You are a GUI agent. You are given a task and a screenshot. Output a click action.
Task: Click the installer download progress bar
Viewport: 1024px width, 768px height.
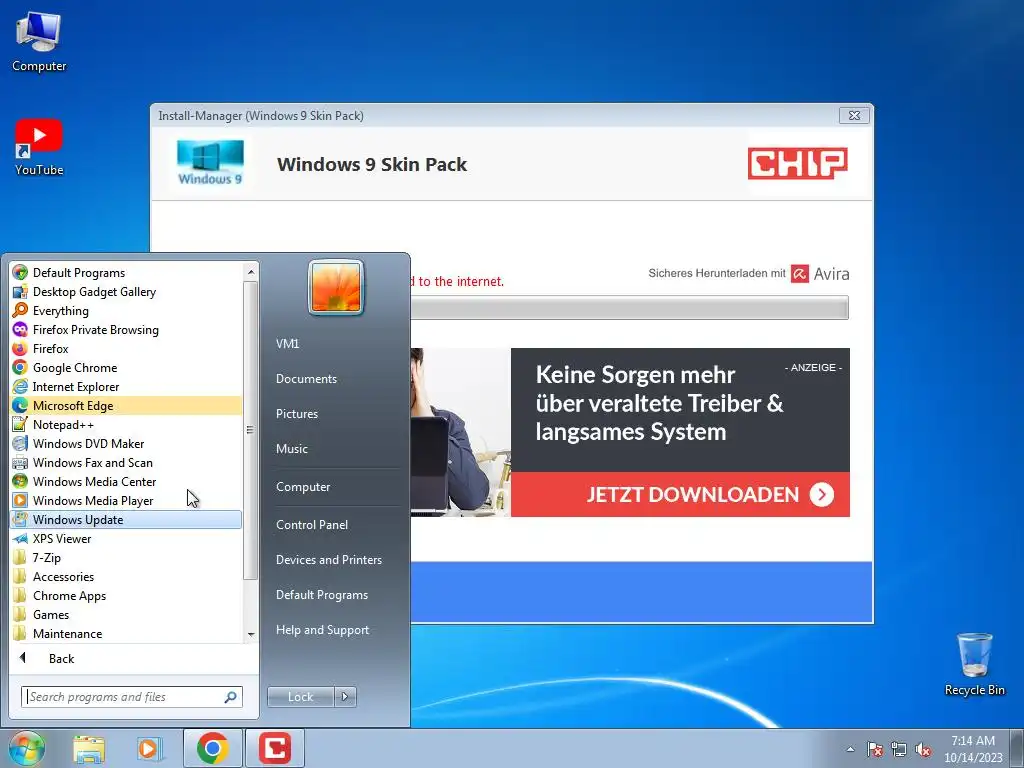tap(630, 308)
